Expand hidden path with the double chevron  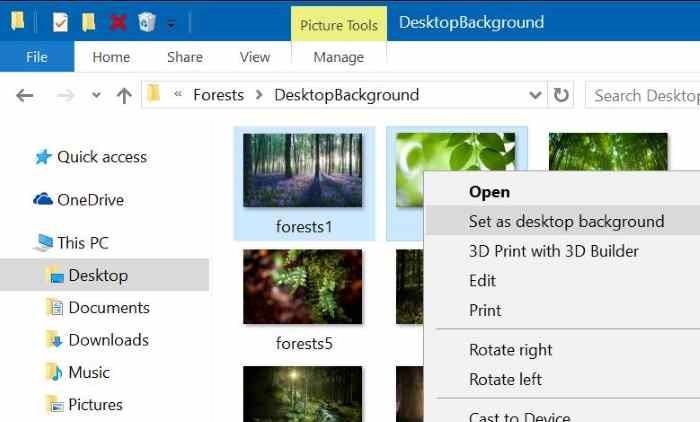[x=178, y=94]
